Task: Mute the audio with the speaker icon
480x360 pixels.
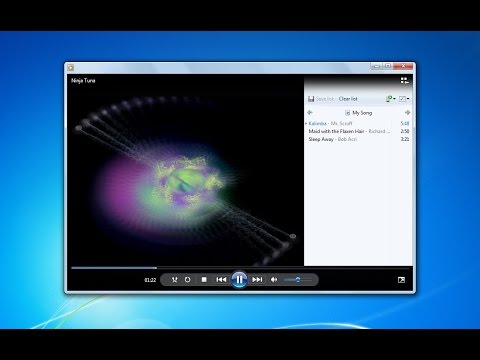Action: point(274,280)
